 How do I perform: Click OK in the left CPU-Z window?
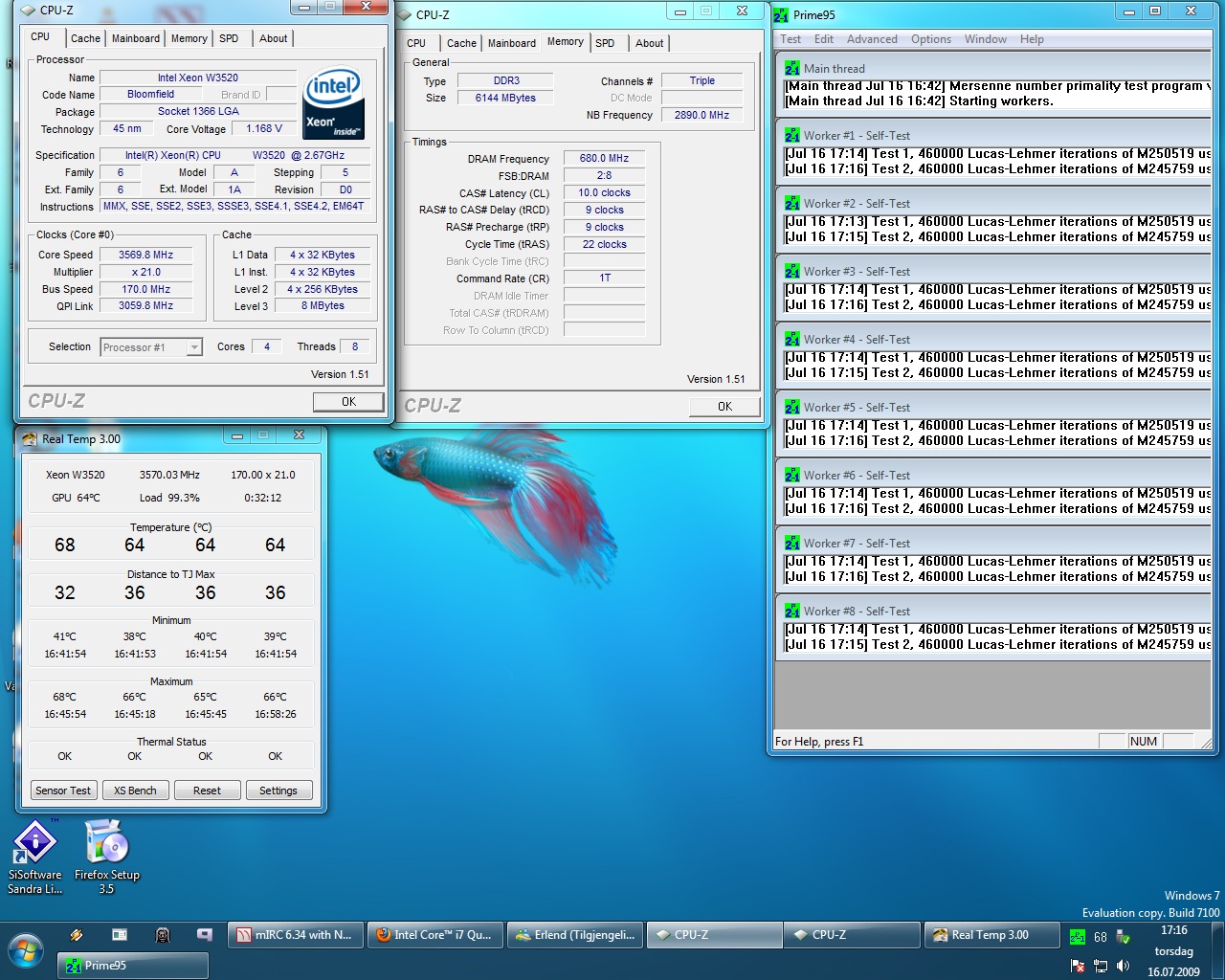point(348,402)
